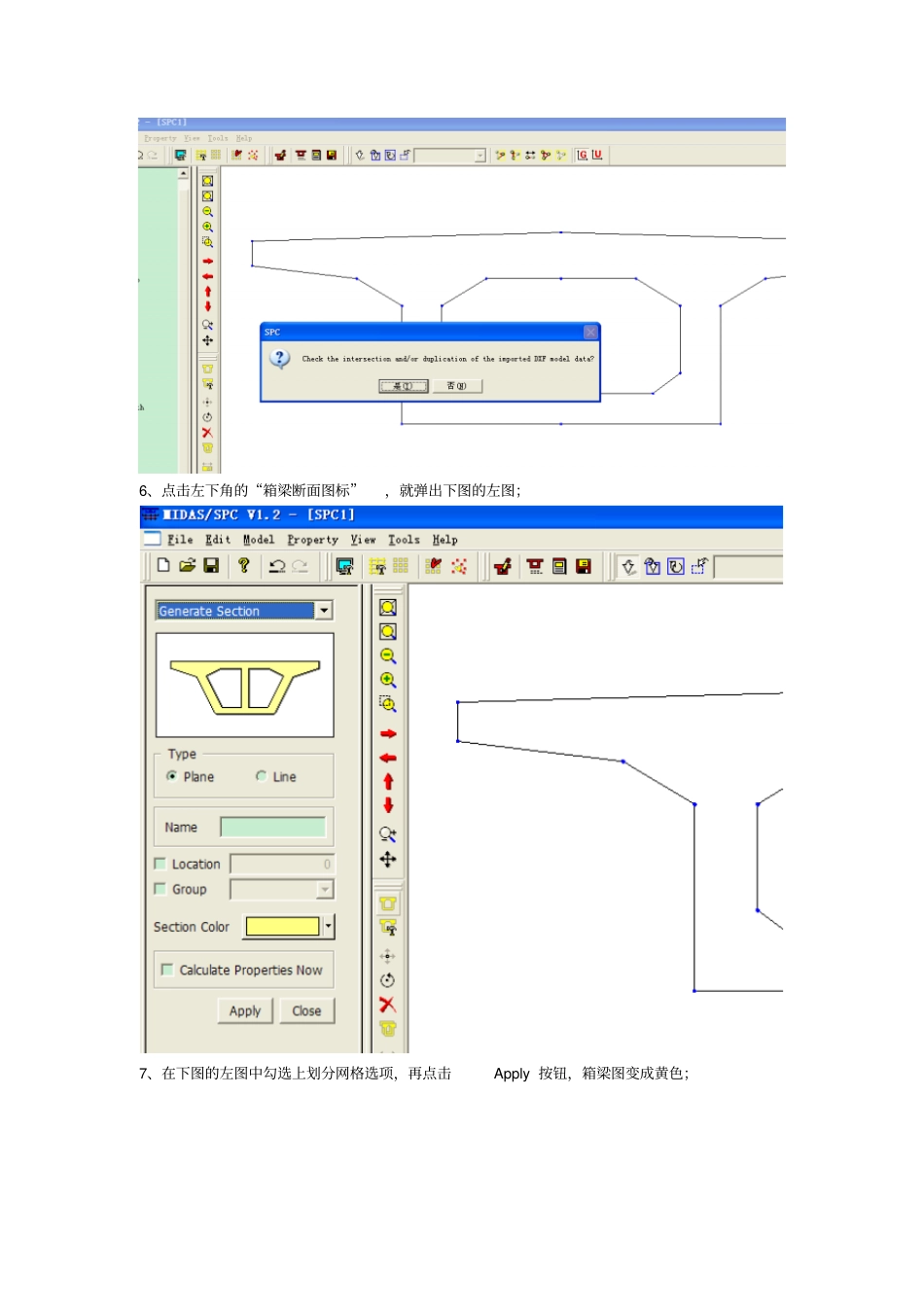Click Location value field
The width and height of the screenshot is (924, 1308).
pyautogui.click(x=282, y=864)
